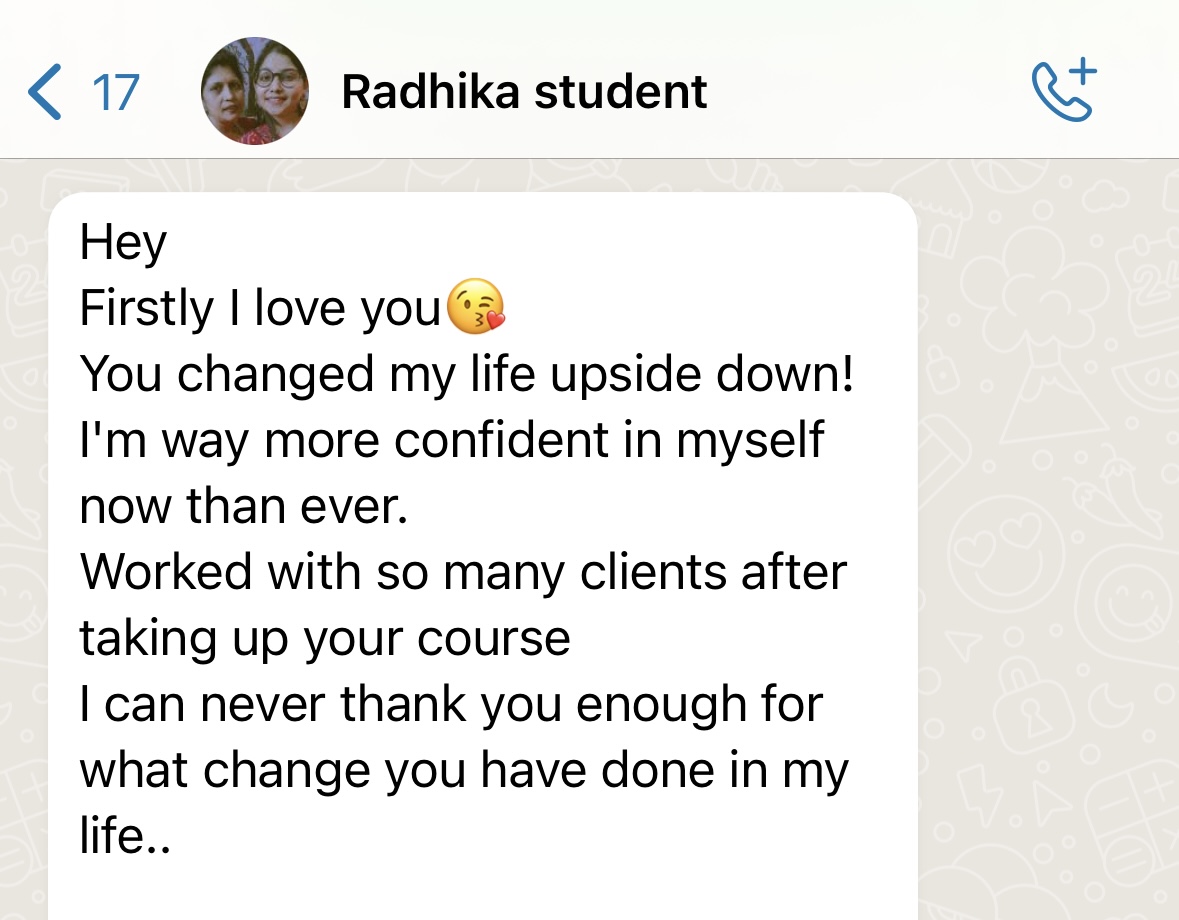Open Radhika's profile picture
The image size is (1179, 920).
pyautogui.click(x=255, y=92)
